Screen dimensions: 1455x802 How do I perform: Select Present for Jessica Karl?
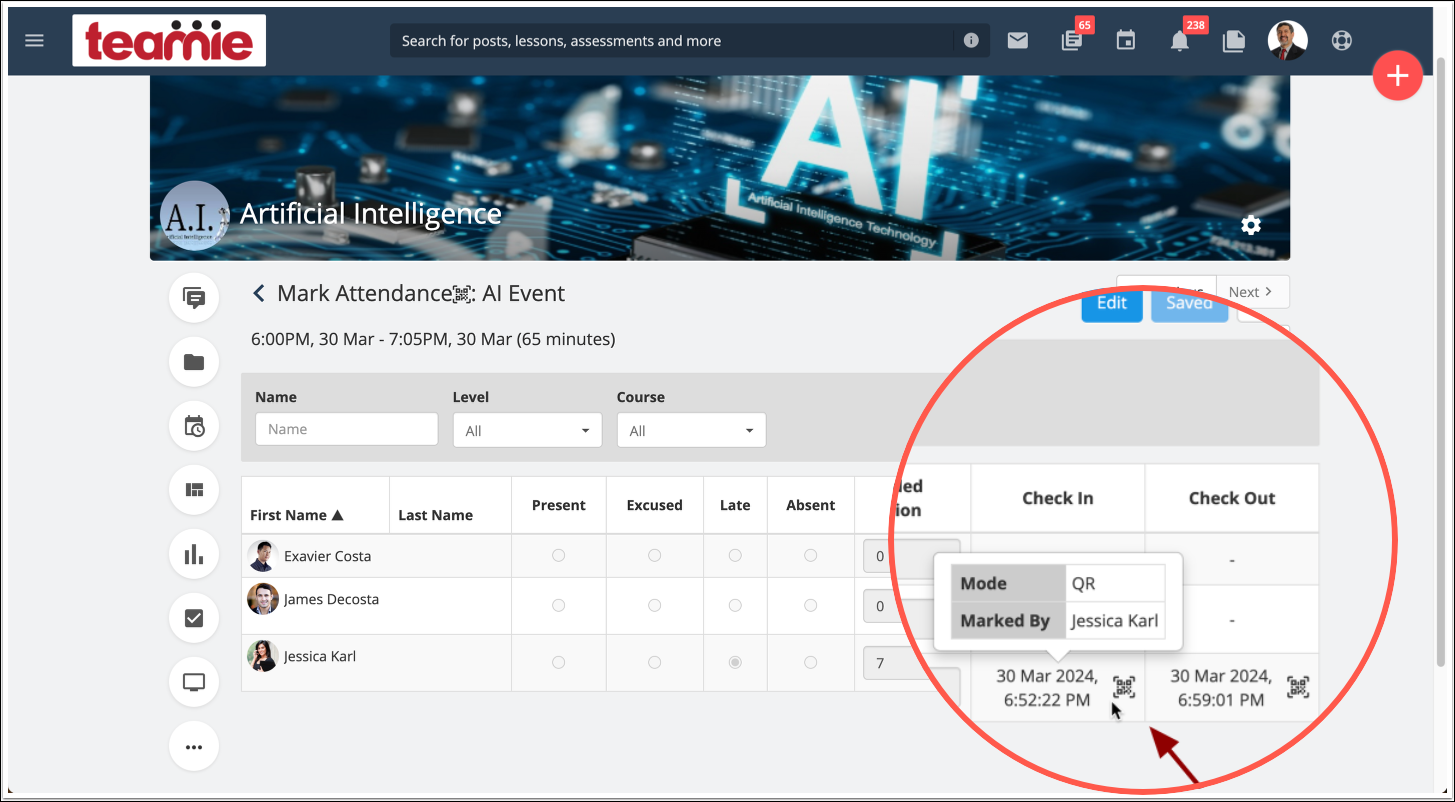558,662
